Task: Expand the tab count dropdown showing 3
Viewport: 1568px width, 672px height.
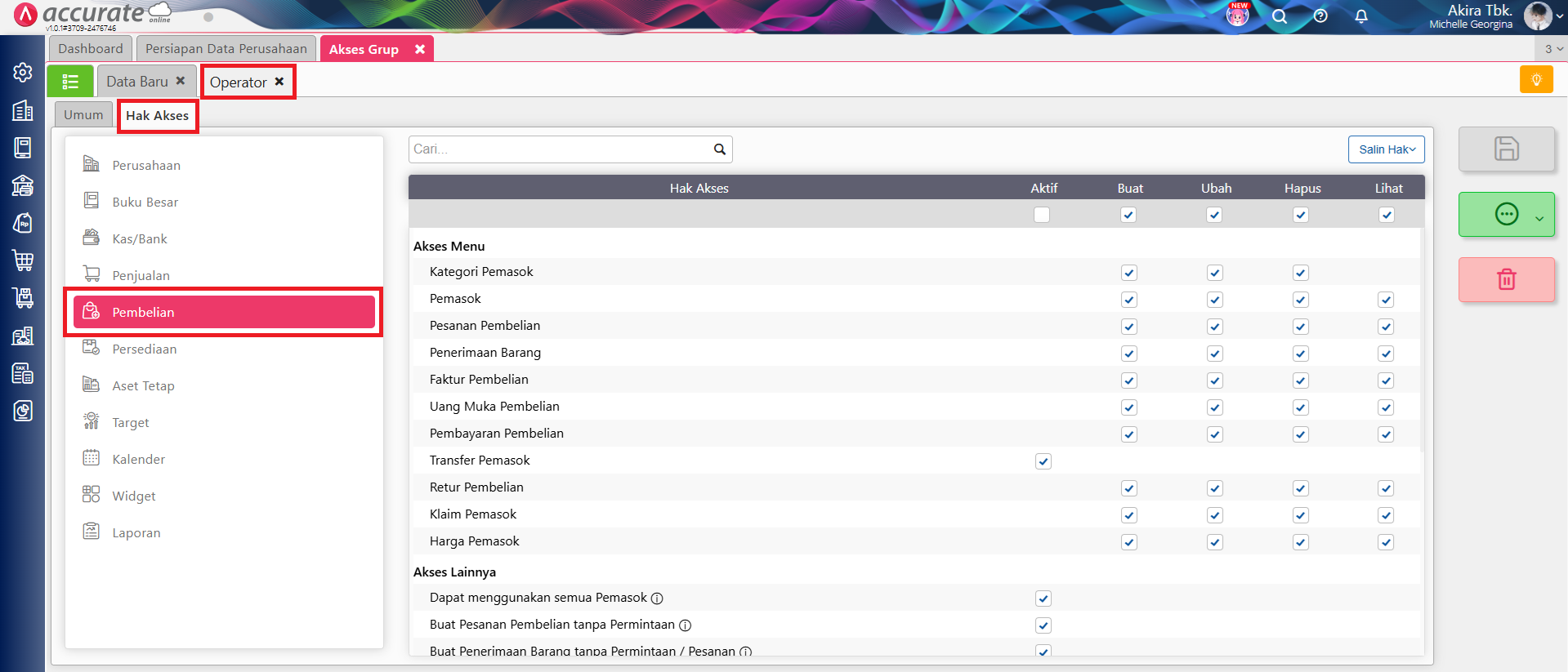Action: pos(1552,49)
